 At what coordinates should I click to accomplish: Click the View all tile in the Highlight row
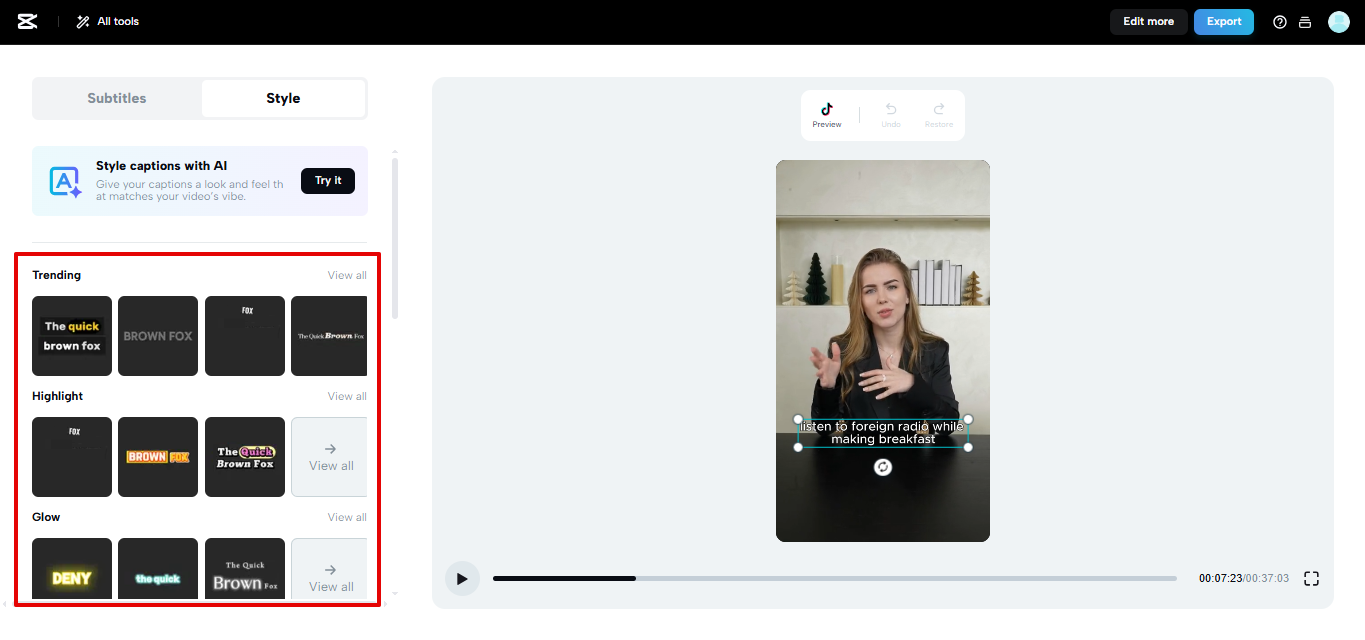(329, 457)
